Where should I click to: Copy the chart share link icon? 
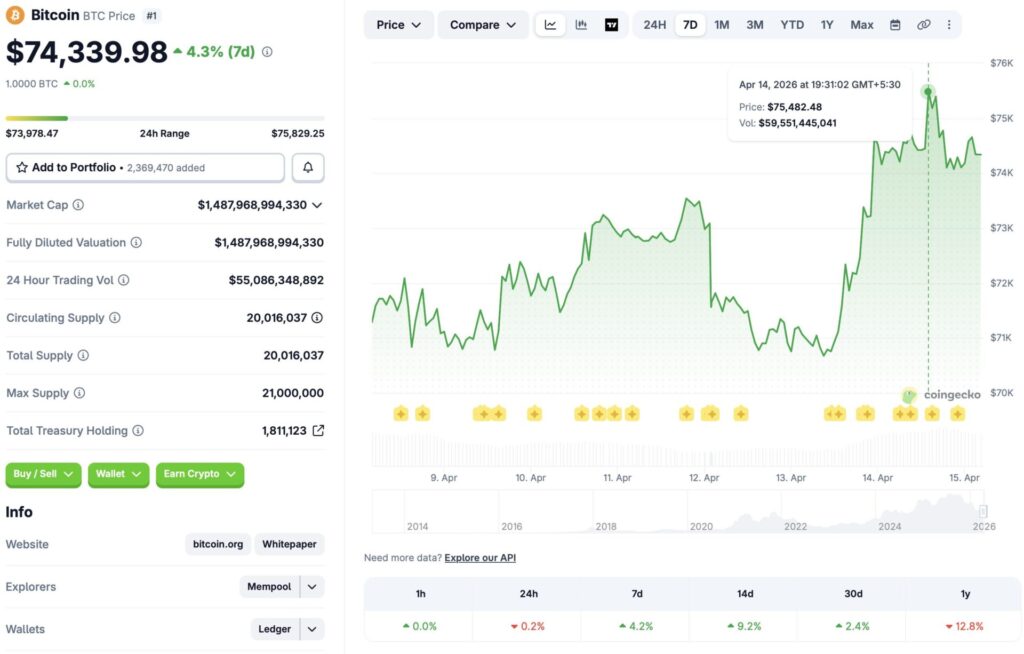(x=924, y=24)
